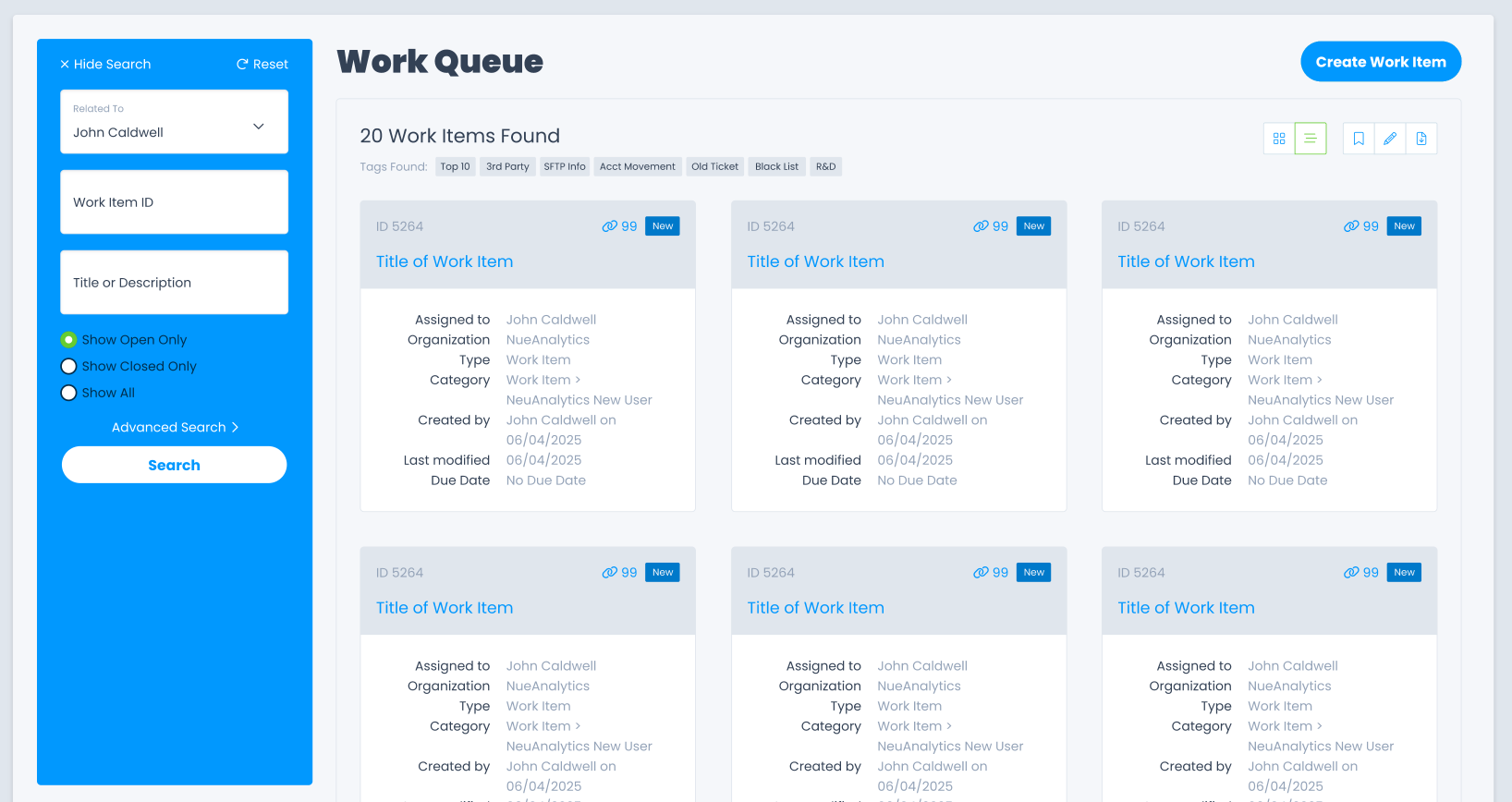
Task: Select the 3rd Party tag
Action: 507,167
